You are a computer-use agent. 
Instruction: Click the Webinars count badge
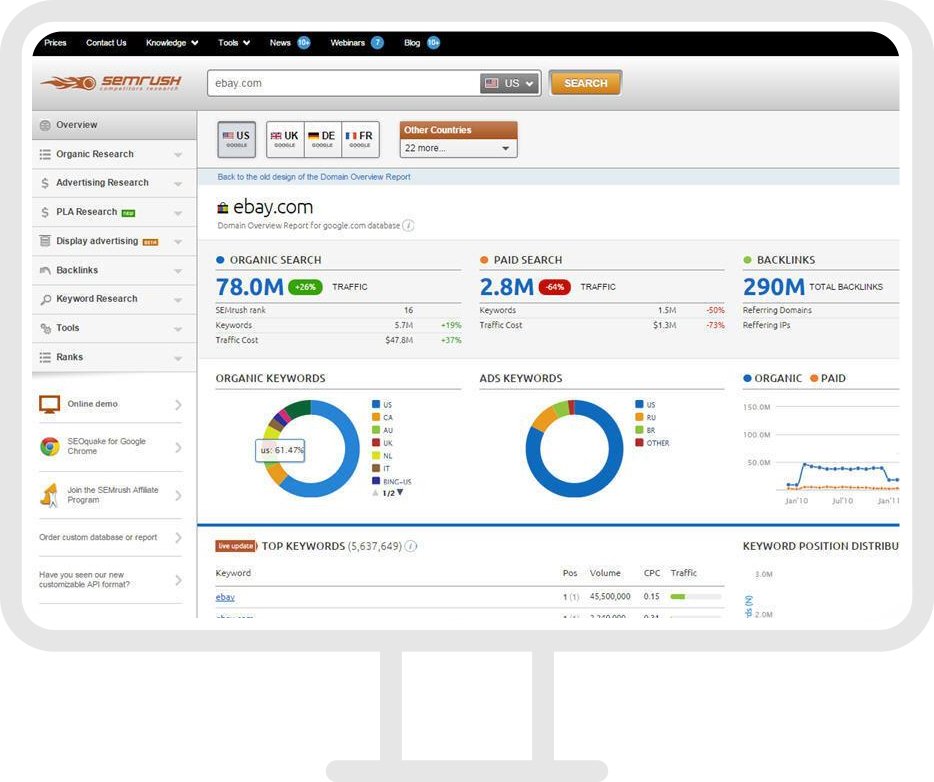pyautogui.click(x=377, y=43)
